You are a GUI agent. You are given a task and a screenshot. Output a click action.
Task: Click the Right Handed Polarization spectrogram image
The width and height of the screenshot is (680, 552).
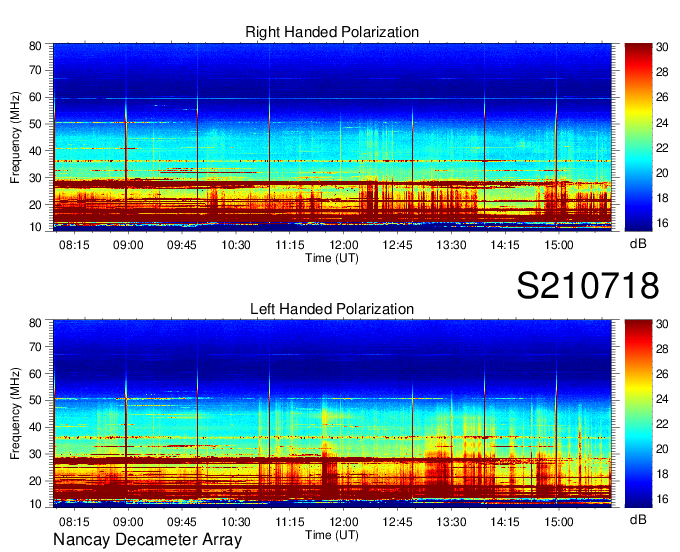(332, 137)
